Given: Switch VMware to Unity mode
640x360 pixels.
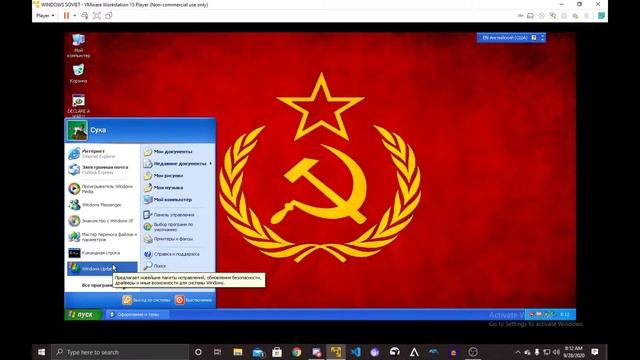Looking at the screenshot, I should click(109, 16).
